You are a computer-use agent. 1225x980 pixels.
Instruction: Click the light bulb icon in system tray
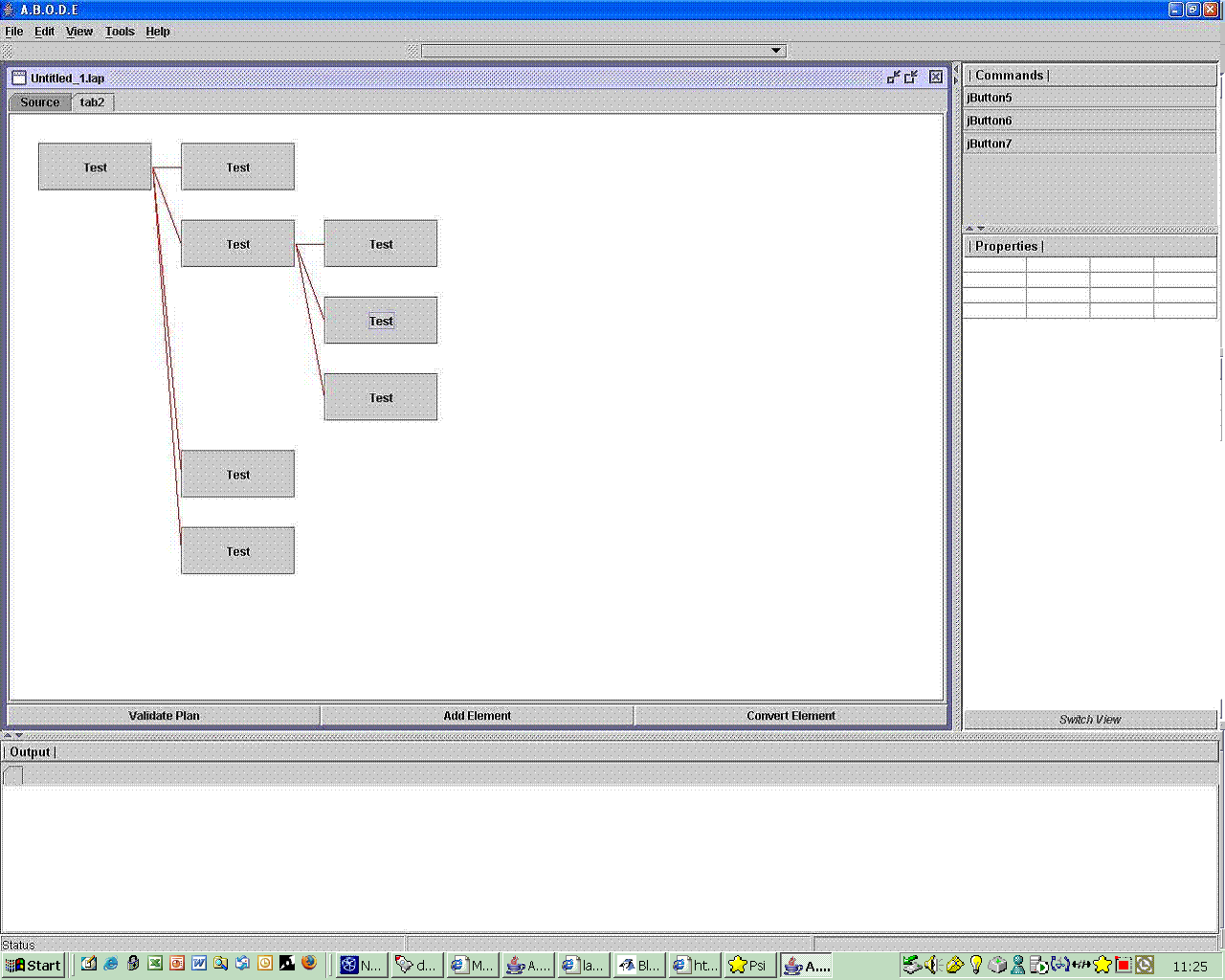(976, 965)
